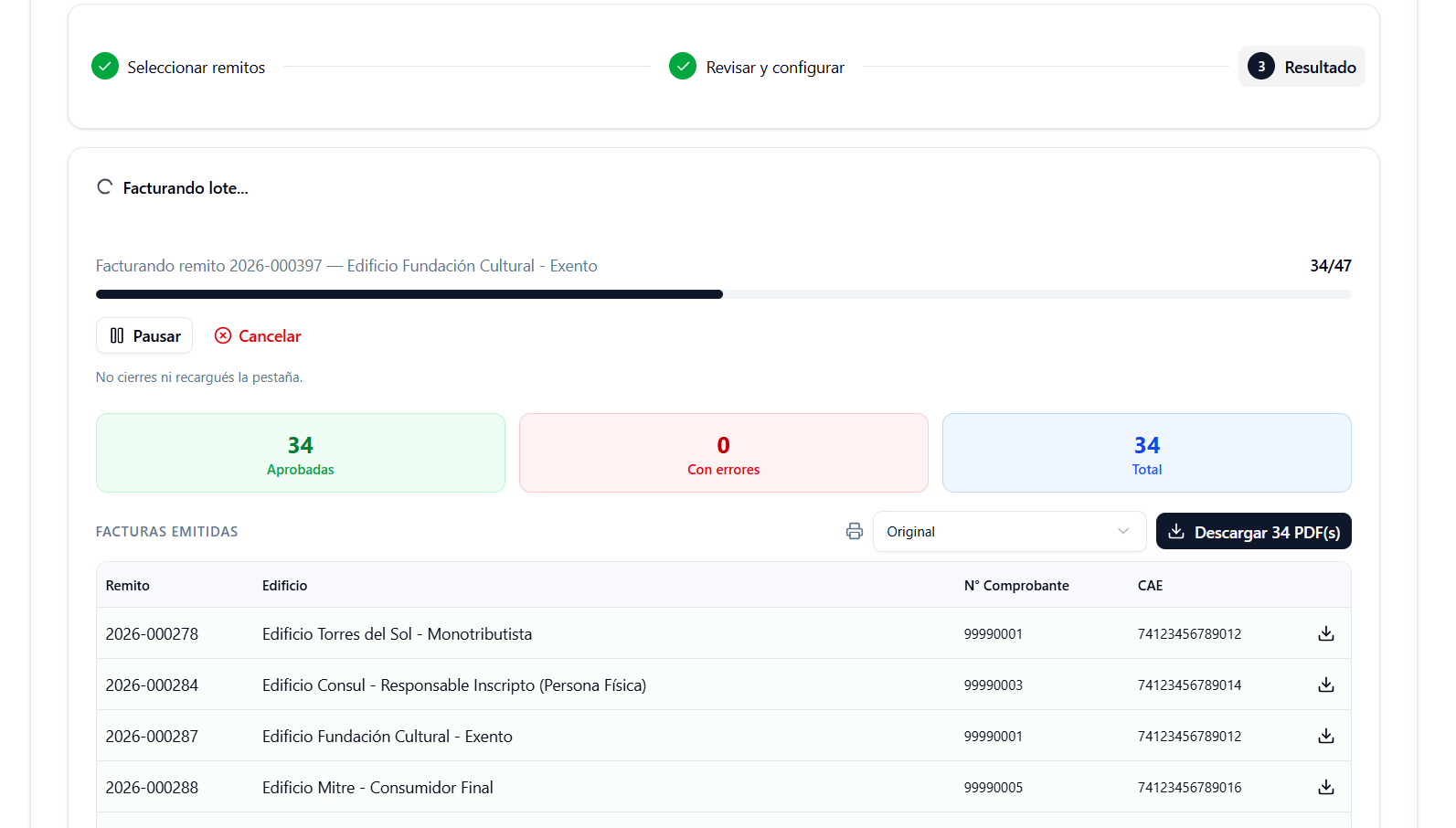Download invoice PDF for remito 2026-000288
Viewport: 1456px width, 828px height.
pos(1326,787)
